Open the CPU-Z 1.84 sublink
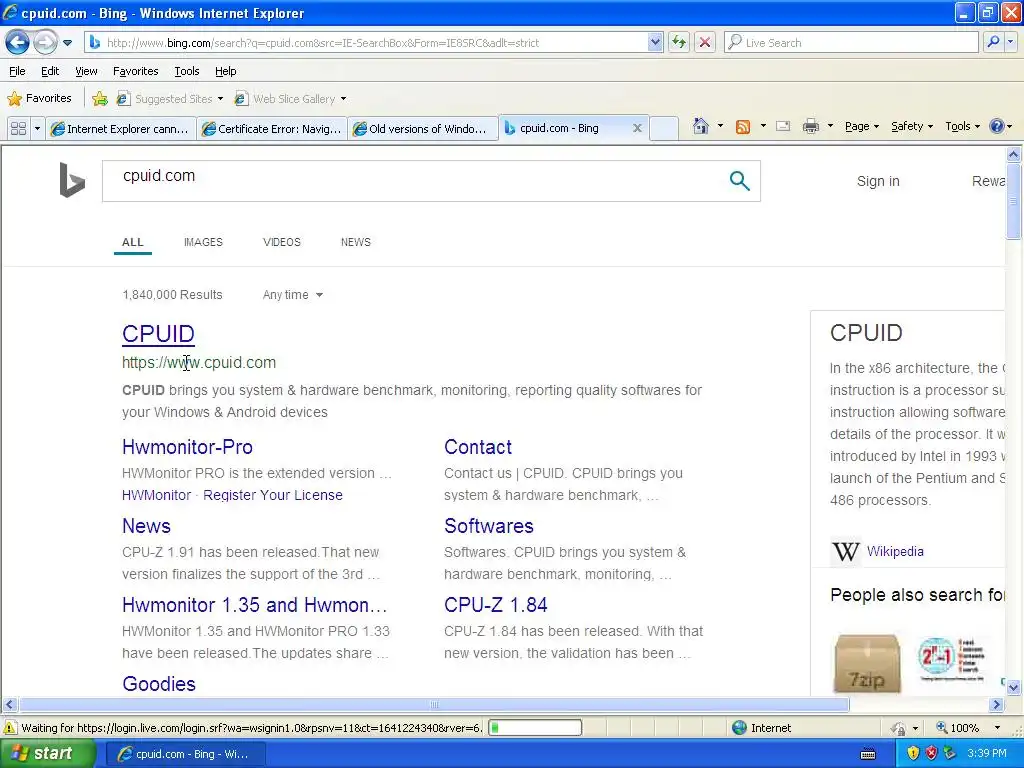Viewport: 1024px width, 768px height. coord(495,605)
